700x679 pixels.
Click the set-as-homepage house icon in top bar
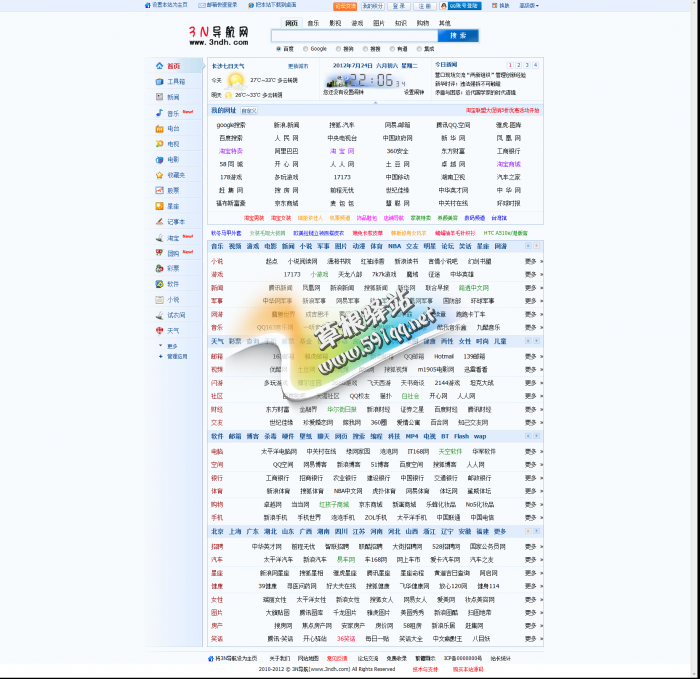tap(148, 5)
